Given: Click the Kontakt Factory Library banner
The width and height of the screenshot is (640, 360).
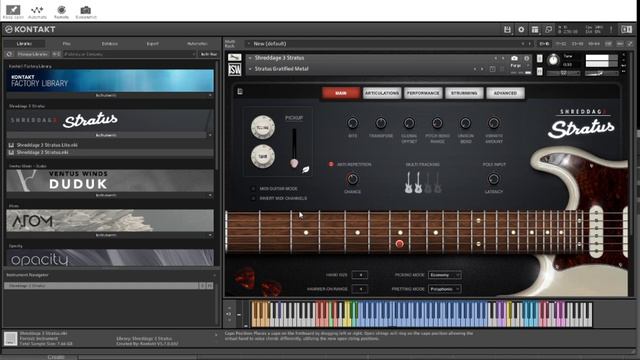Looking at the screenshot, I should pyautogui.click(x=110, y=80).
